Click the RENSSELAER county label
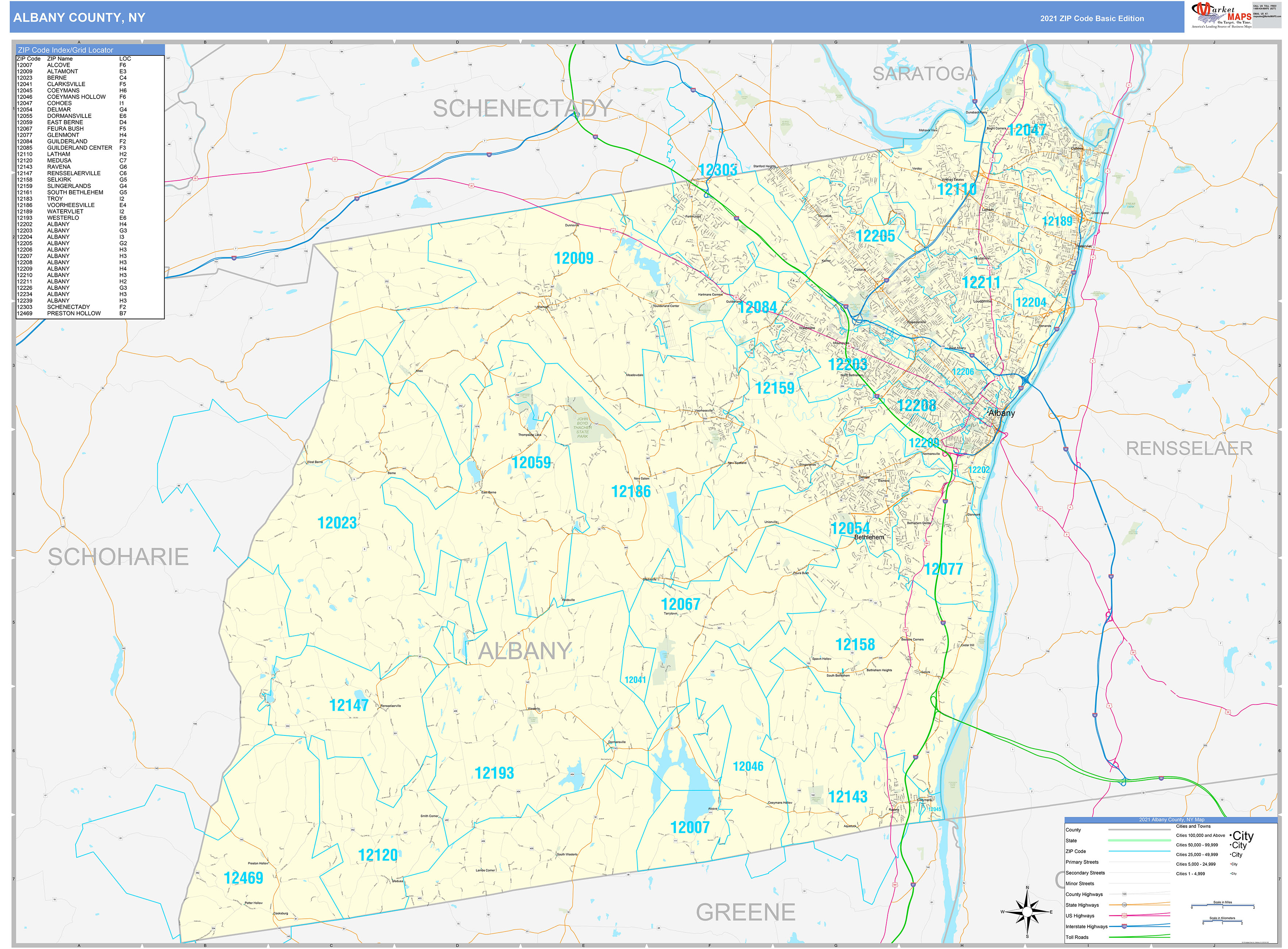The height and width of the screenshot is (949, 1288). pos(1189,448)
